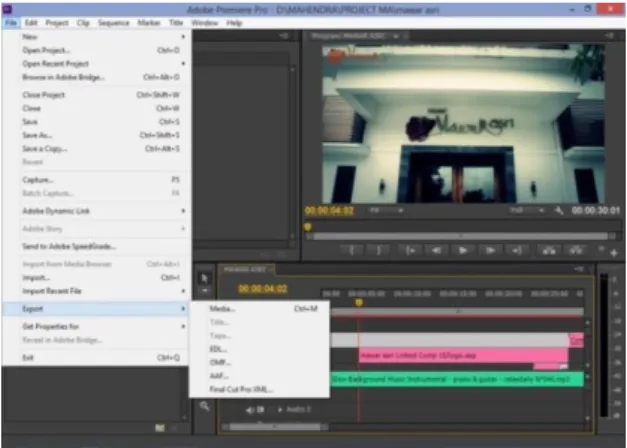Open the Project panel menu icon
The width and height of the screenshot is (627, 448).
pyautogui.click(x=284, y=36)
